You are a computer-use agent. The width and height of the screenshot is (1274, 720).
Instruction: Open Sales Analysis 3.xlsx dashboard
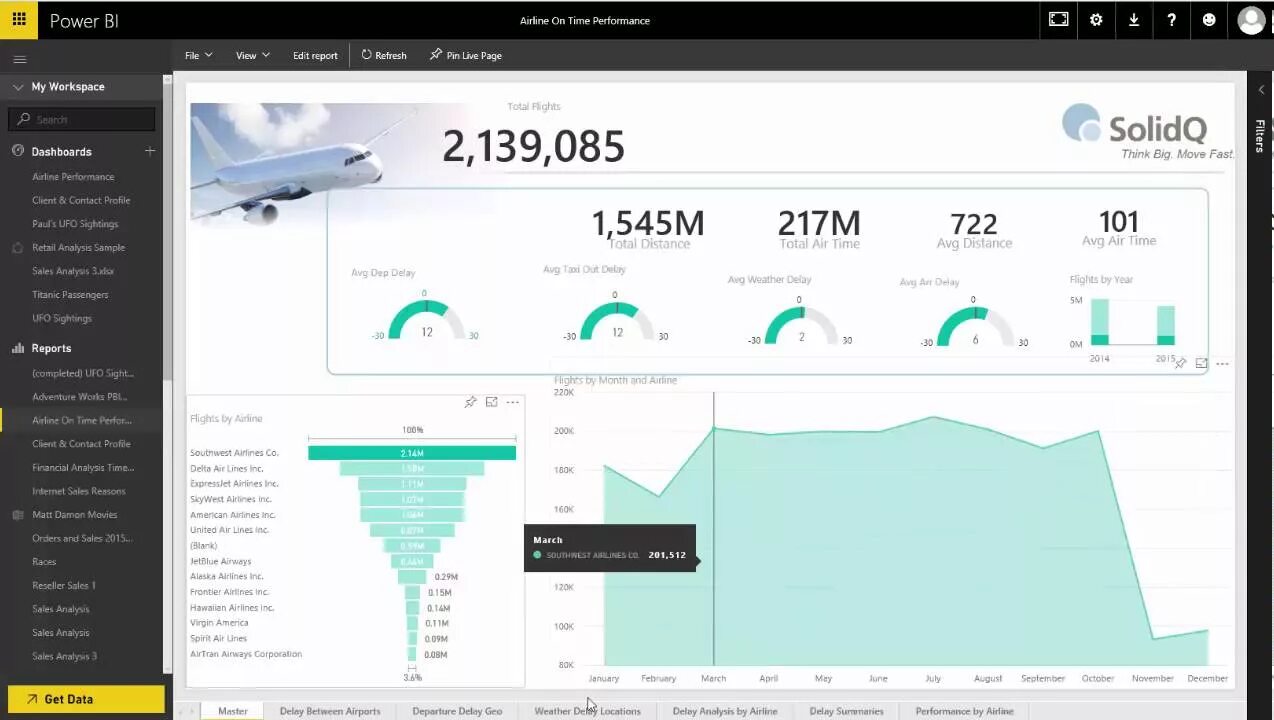point(73,271)
